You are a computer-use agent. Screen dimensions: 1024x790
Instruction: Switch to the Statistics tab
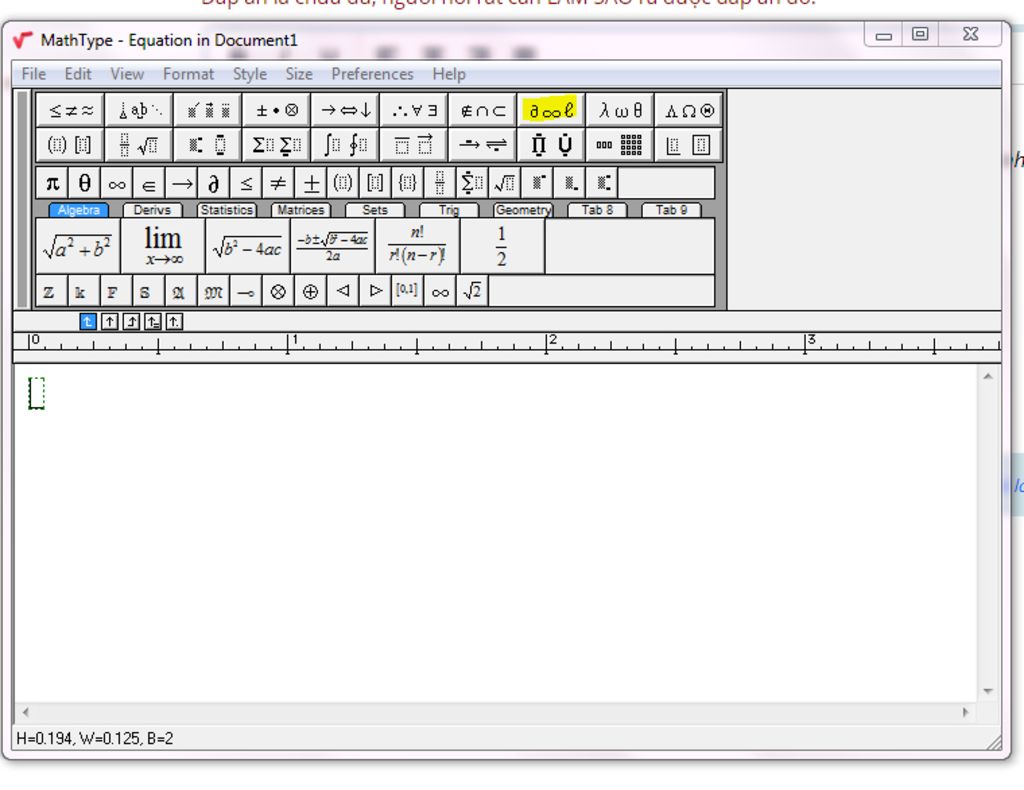[227, 210]
